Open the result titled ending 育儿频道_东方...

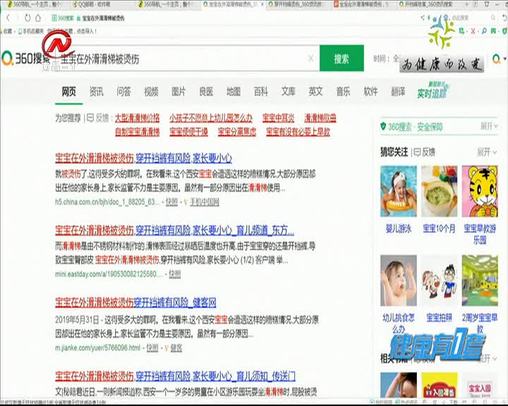pos(175,230)
